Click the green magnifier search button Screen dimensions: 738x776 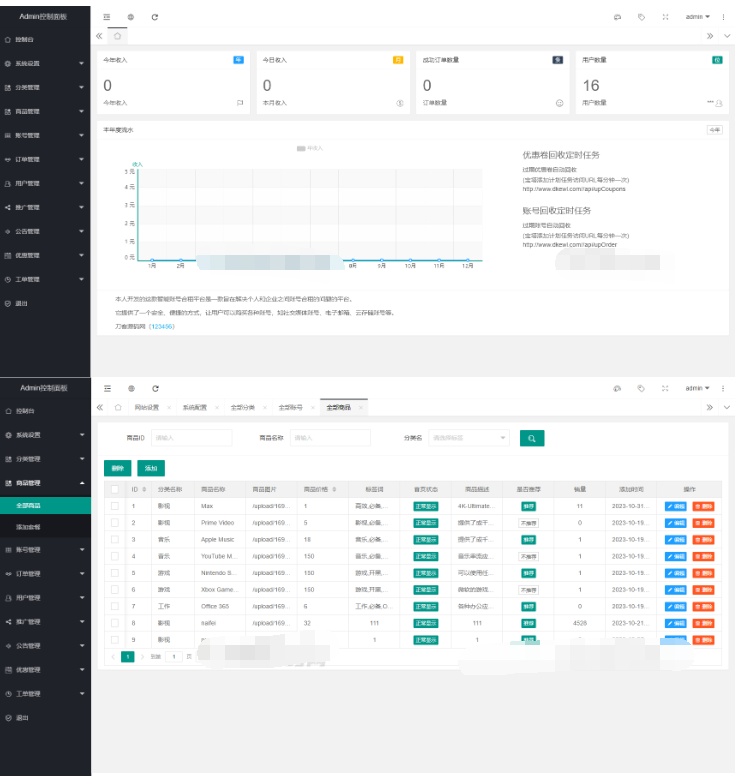coord(533,438)
